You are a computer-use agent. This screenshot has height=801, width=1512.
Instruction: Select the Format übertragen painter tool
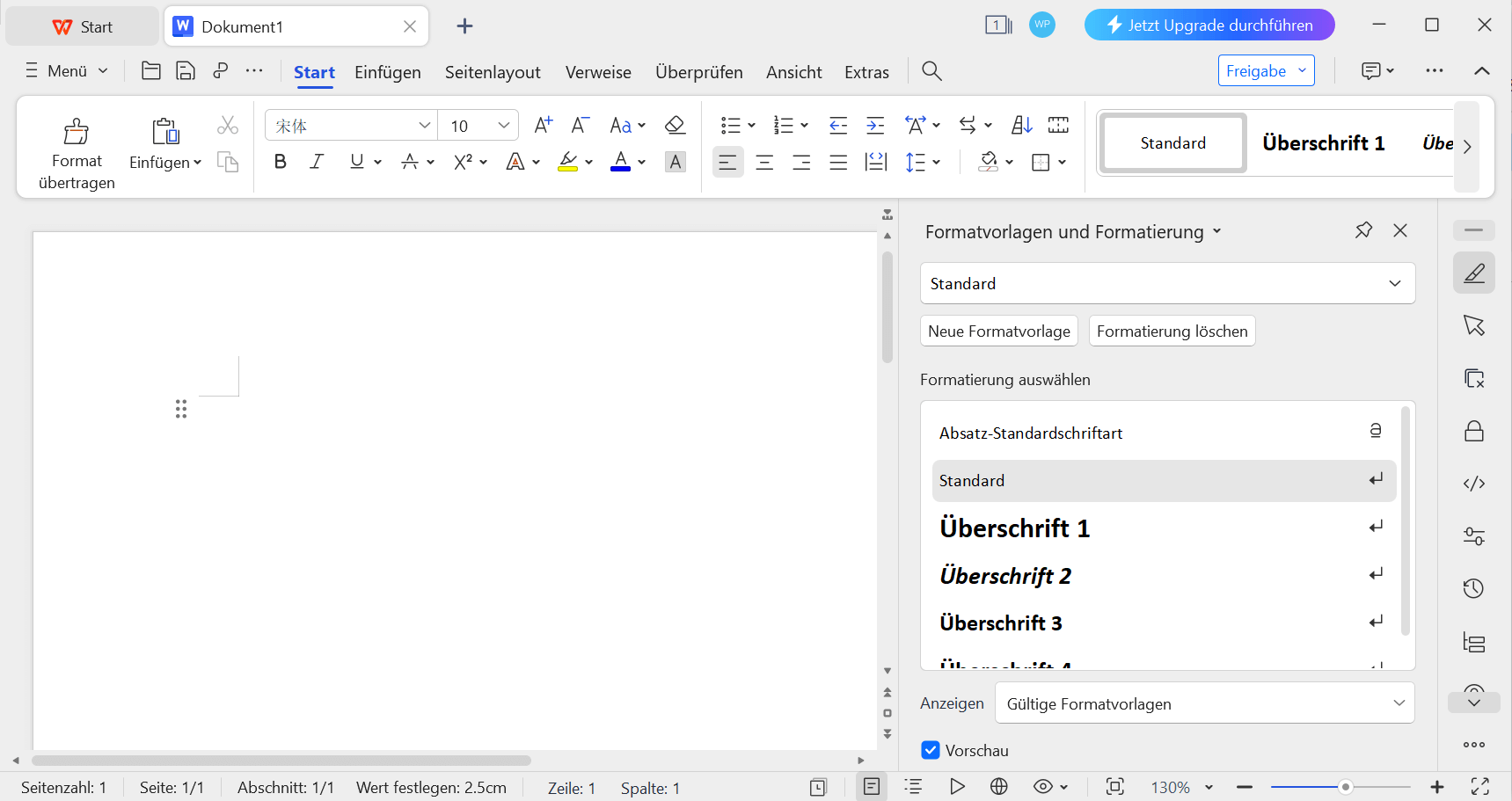point(76,149)
